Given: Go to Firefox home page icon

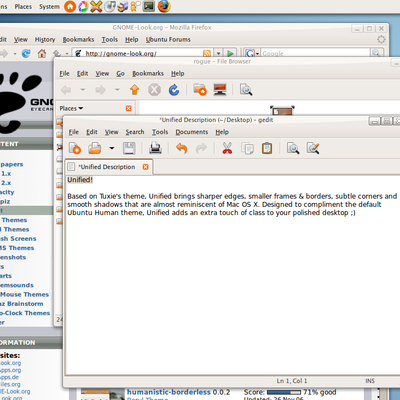Looking at the screenshot, I should (42, 53).
